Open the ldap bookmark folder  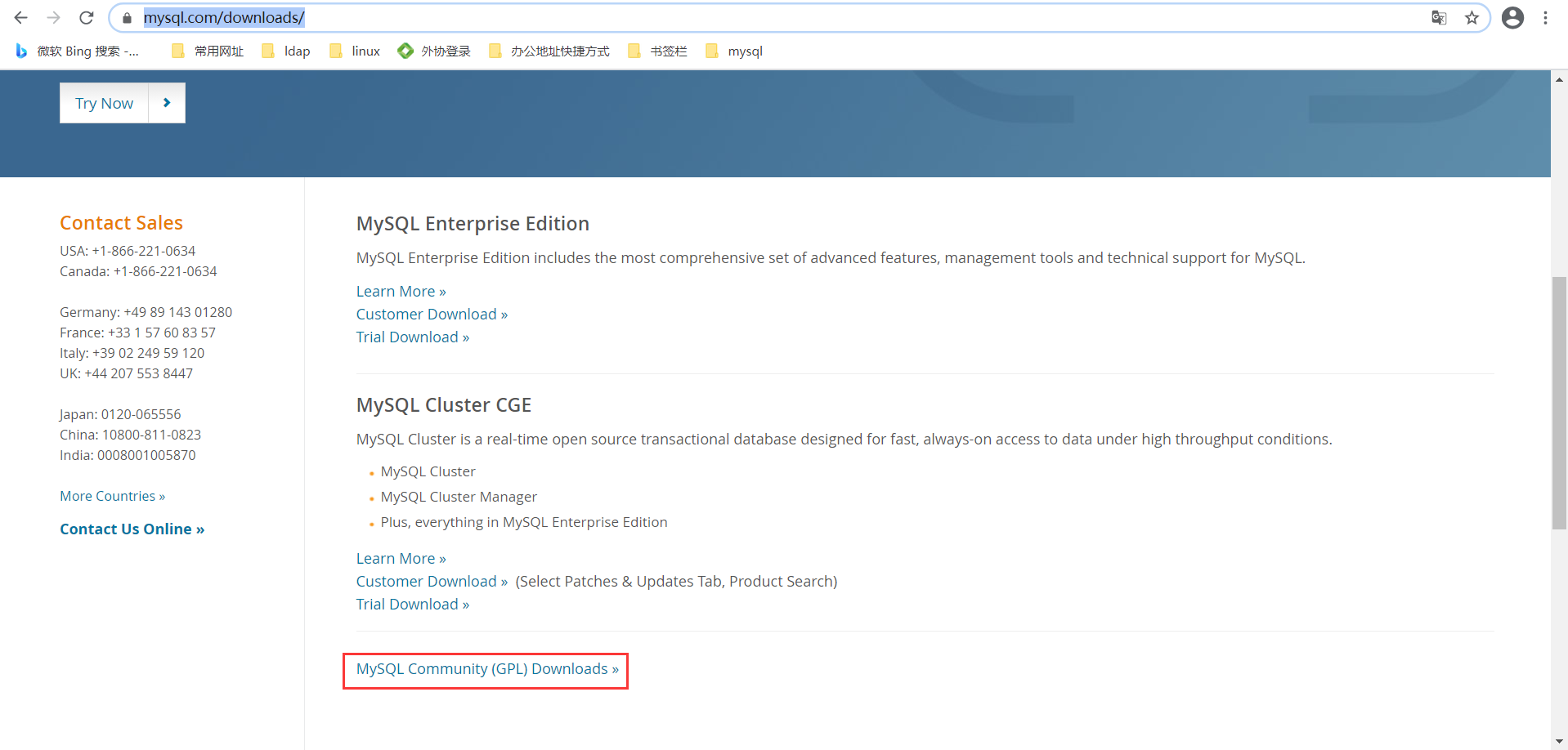286,51
